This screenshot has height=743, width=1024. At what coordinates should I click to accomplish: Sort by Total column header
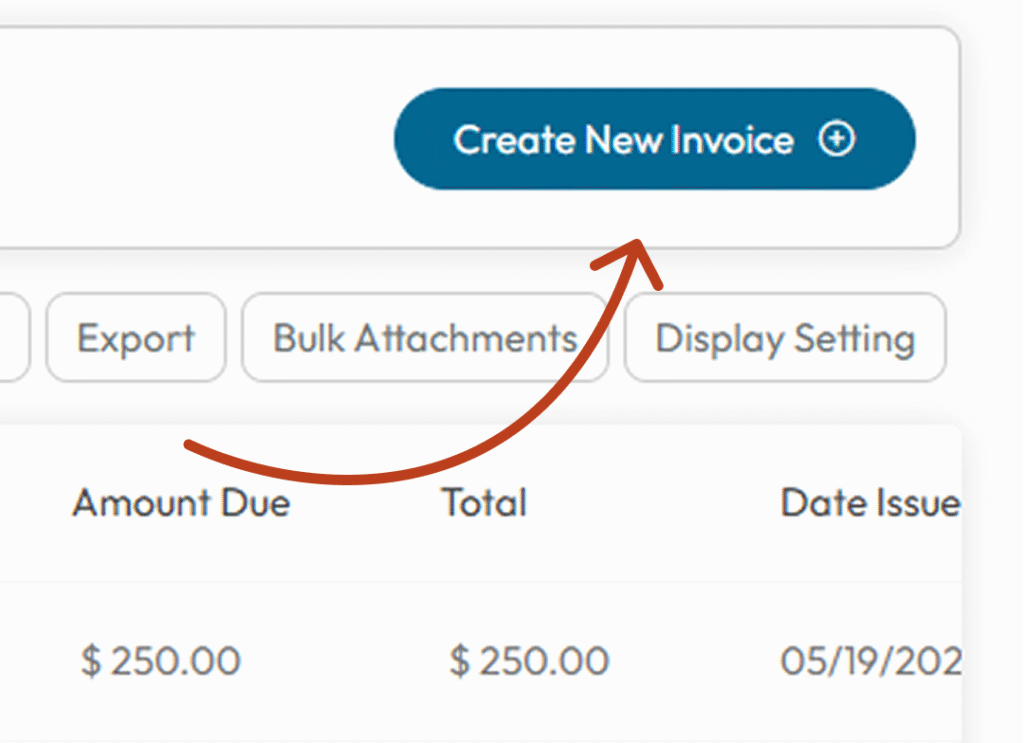pos(485,503)
